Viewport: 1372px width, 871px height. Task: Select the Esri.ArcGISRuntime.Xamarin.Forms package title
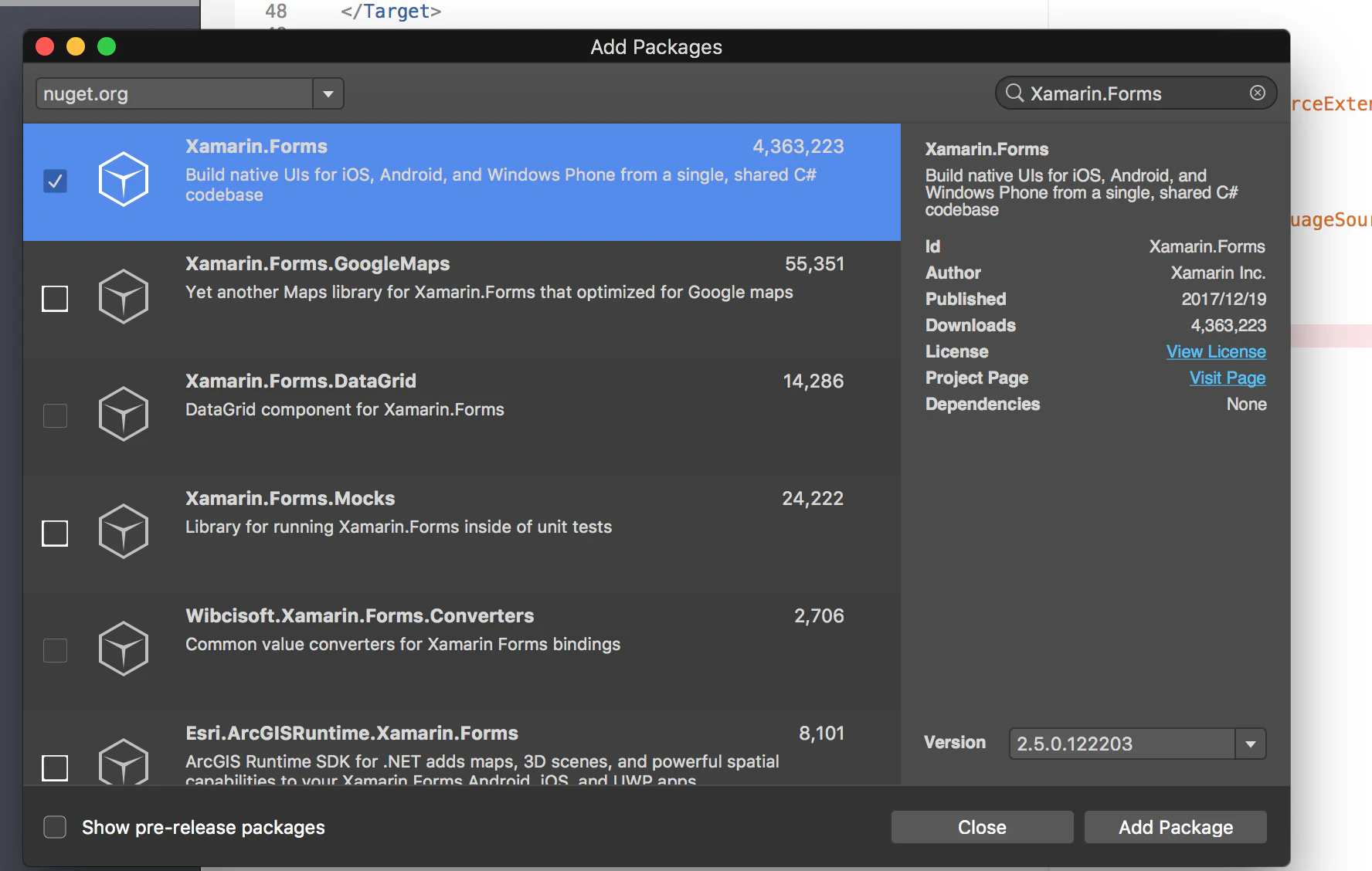point(351,734)
